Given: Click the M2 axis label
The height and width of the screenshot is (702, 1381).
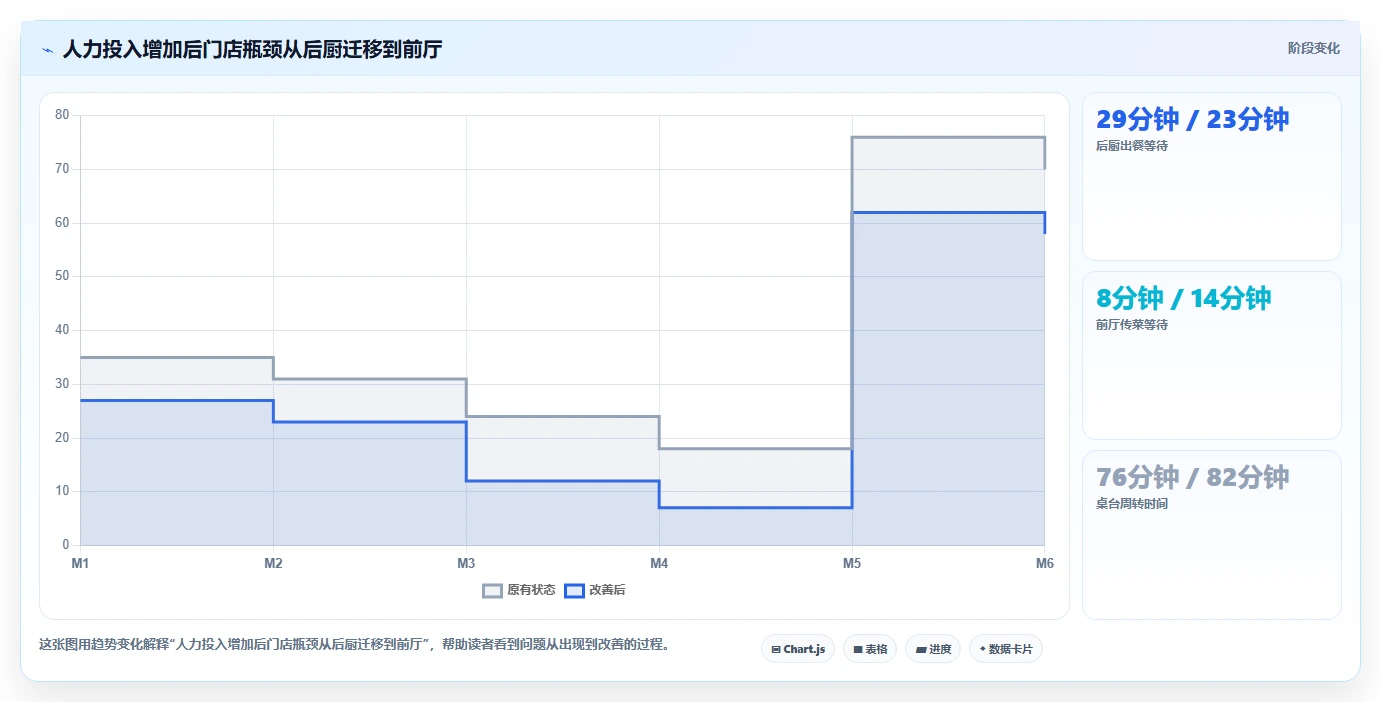Looking at the screenshot, I should 273,563.
